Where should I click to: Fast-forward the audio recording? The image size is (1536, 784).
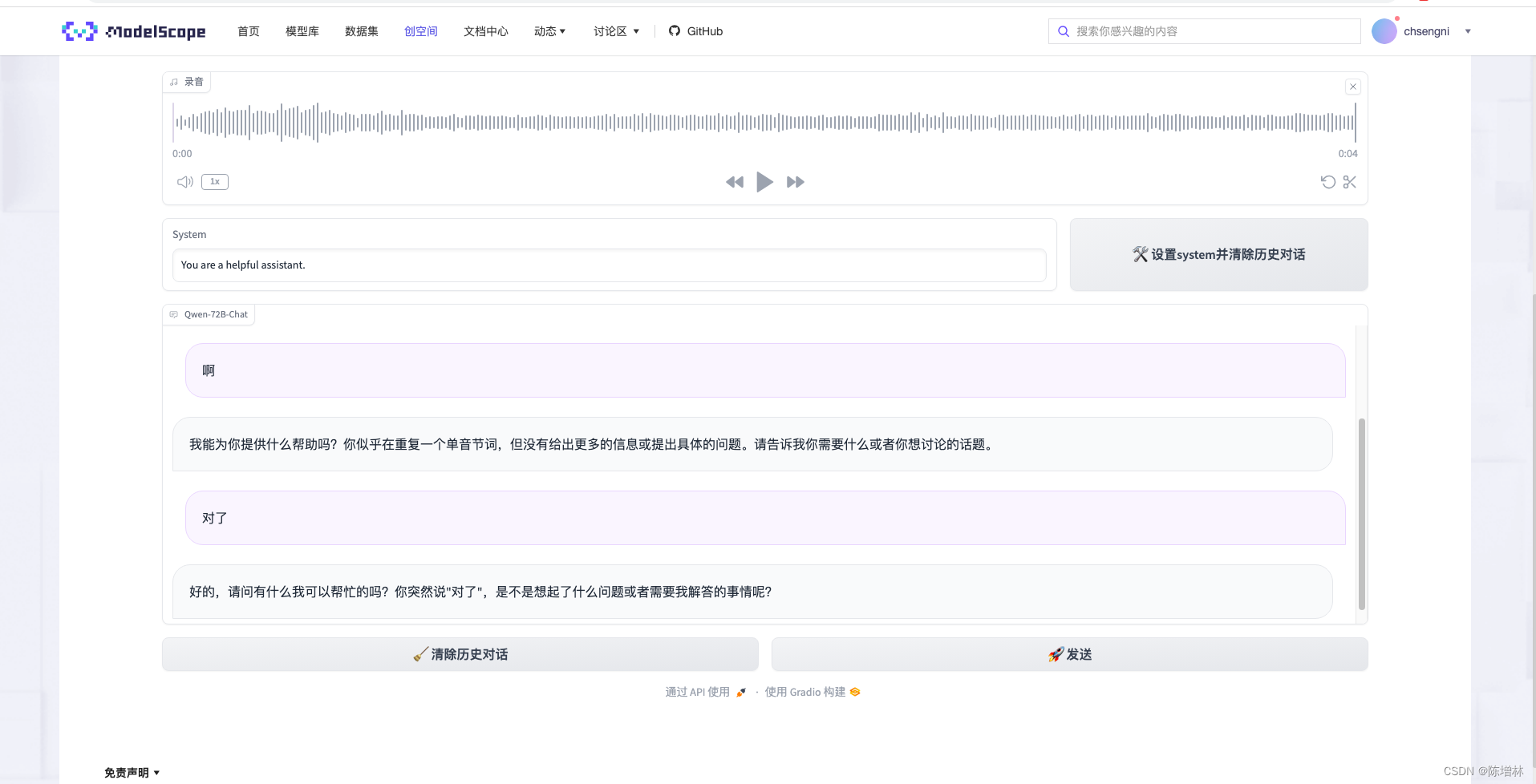(796, 182)
